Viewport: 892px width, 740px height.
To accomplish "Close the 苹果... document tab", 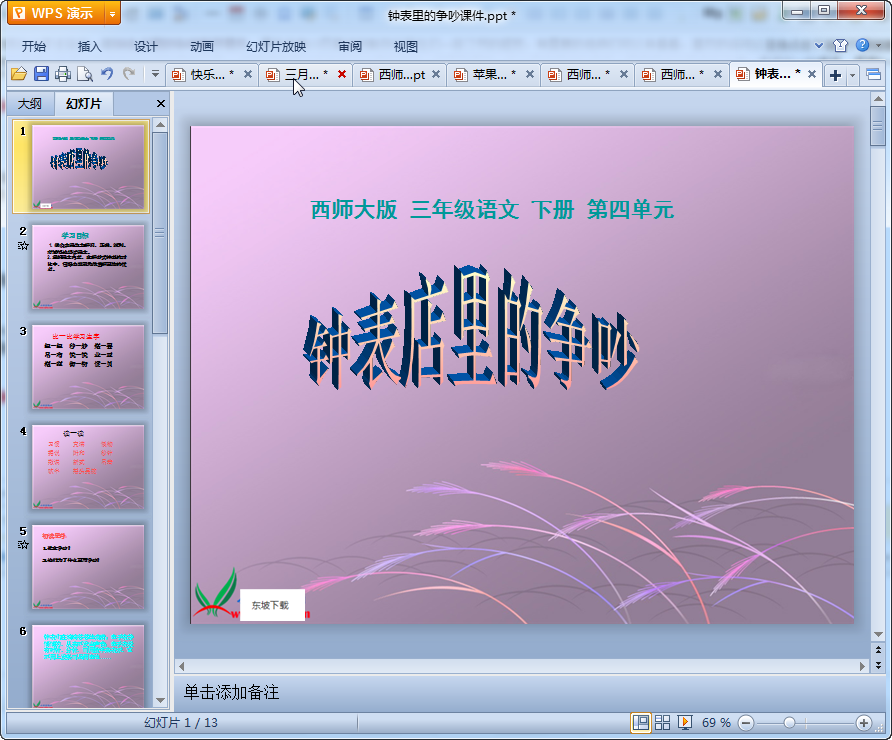I will click(x=530, y=75).
